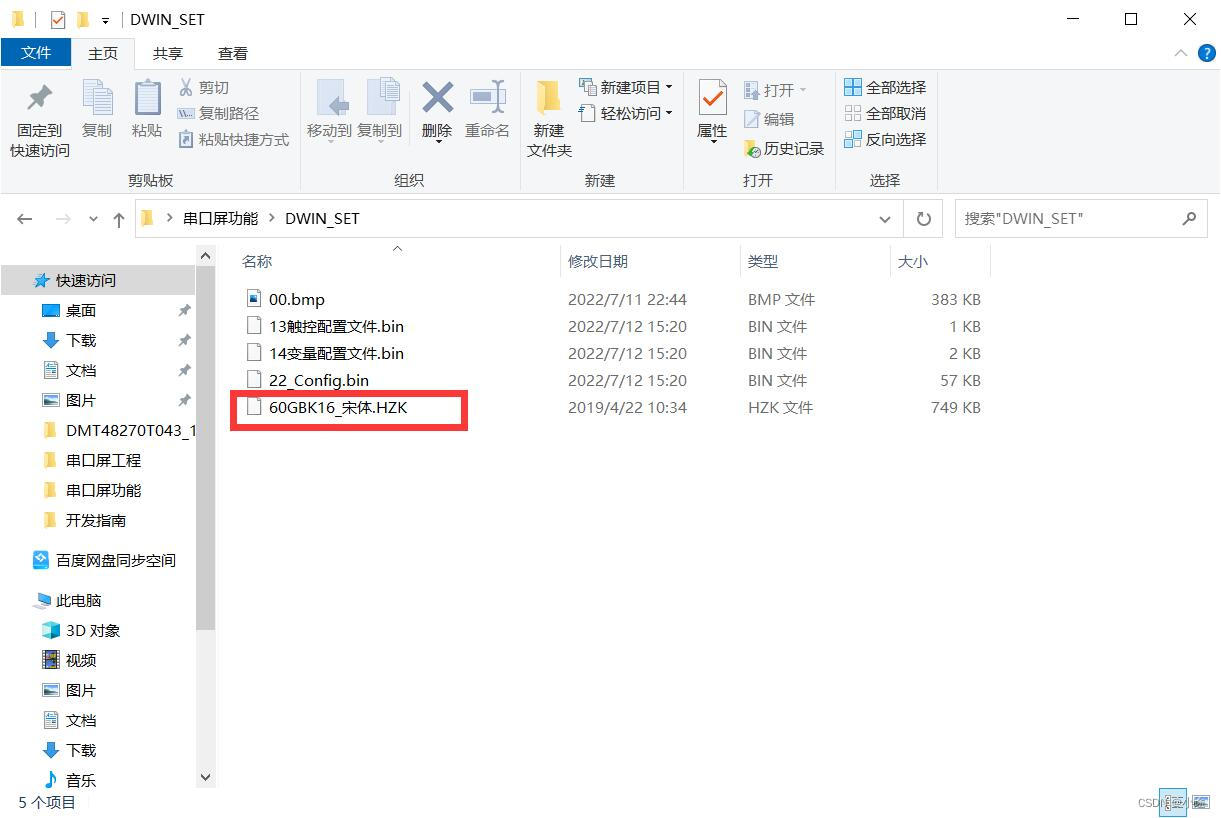Click Move to (移动到) icon
The width and height of the screenshot is (1221, 818).
click(331, 98)
